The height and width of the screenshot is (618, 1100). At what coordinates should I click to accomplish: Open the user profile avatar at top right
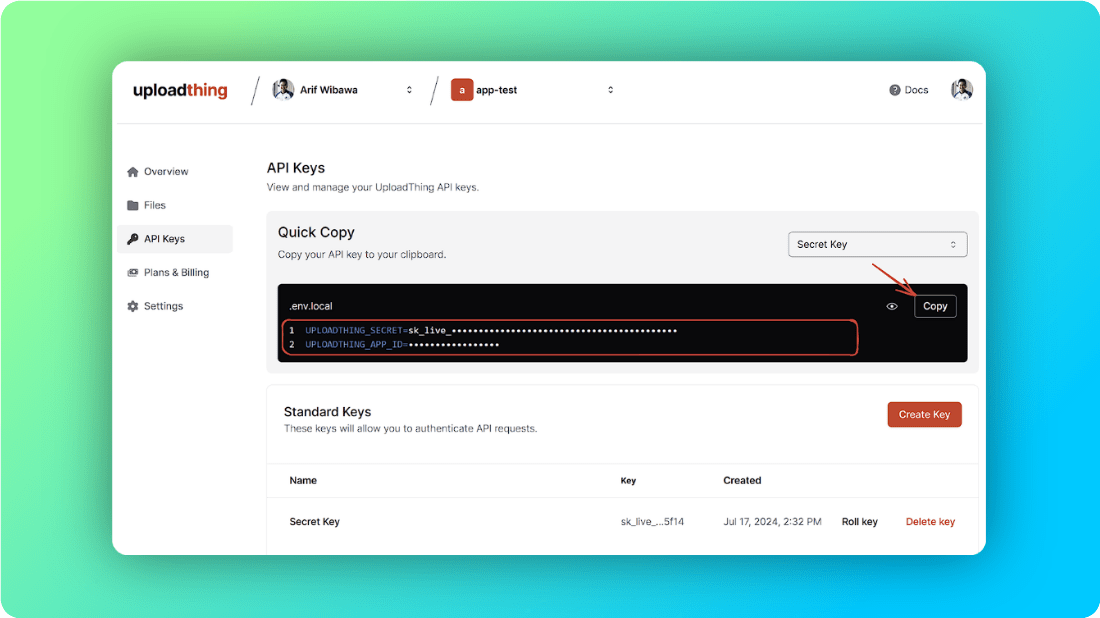pyautogui.click(x=962, y=90)
